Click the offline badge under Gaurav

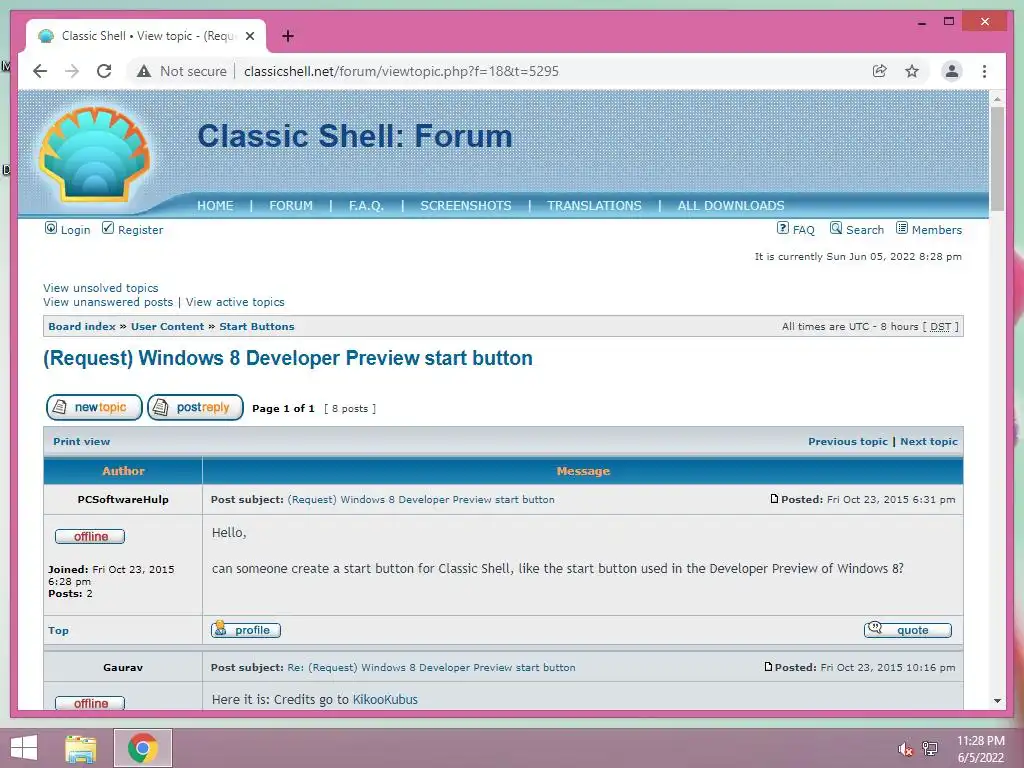coord(90,703)
